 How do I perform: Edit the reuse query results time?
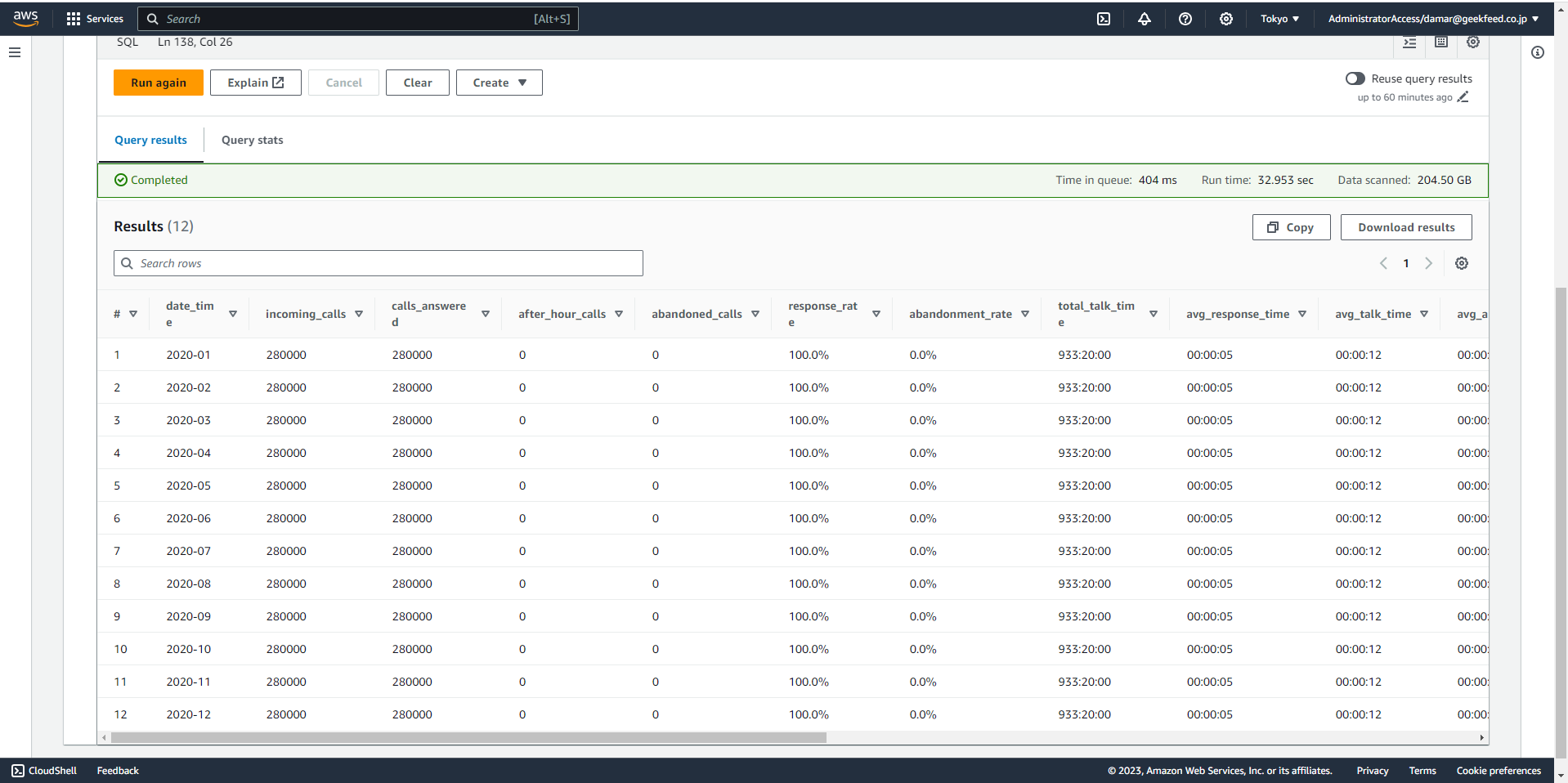pyautogui.click(x=1463, y=97)
